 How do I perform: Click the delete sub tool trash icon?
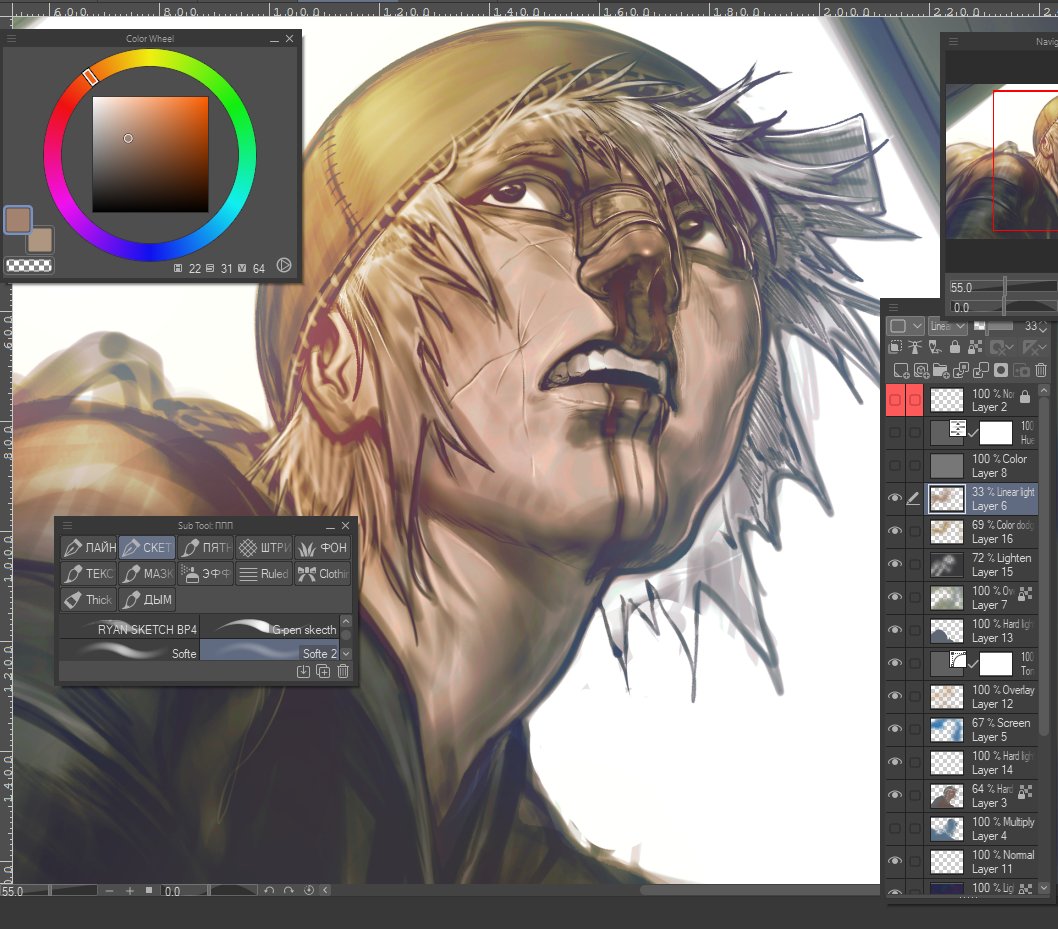[343, 671]
